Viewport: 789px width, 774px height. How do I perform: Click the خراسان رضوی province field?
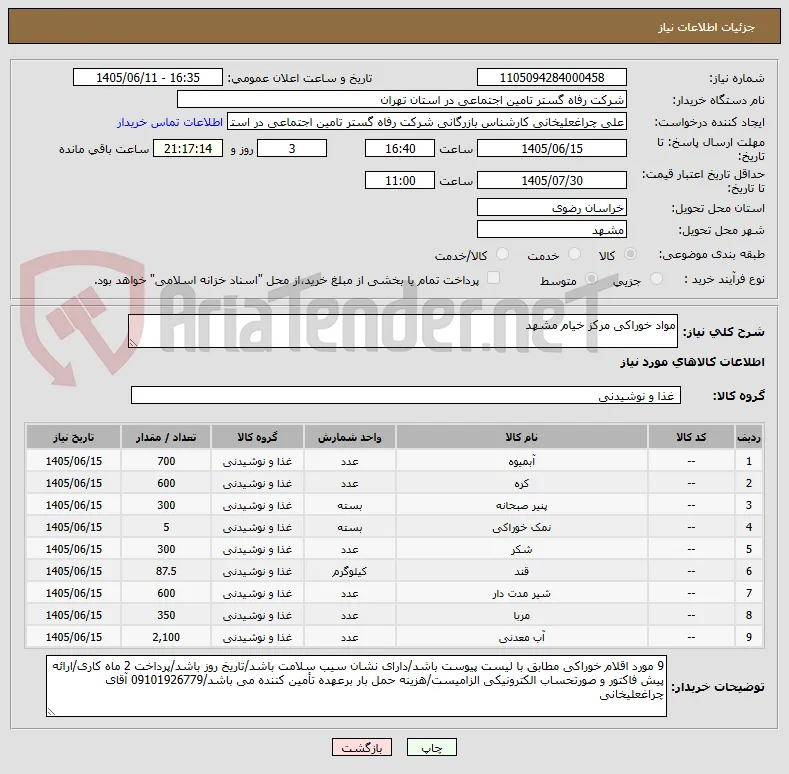pyautogui.click(x=551, y=208)
